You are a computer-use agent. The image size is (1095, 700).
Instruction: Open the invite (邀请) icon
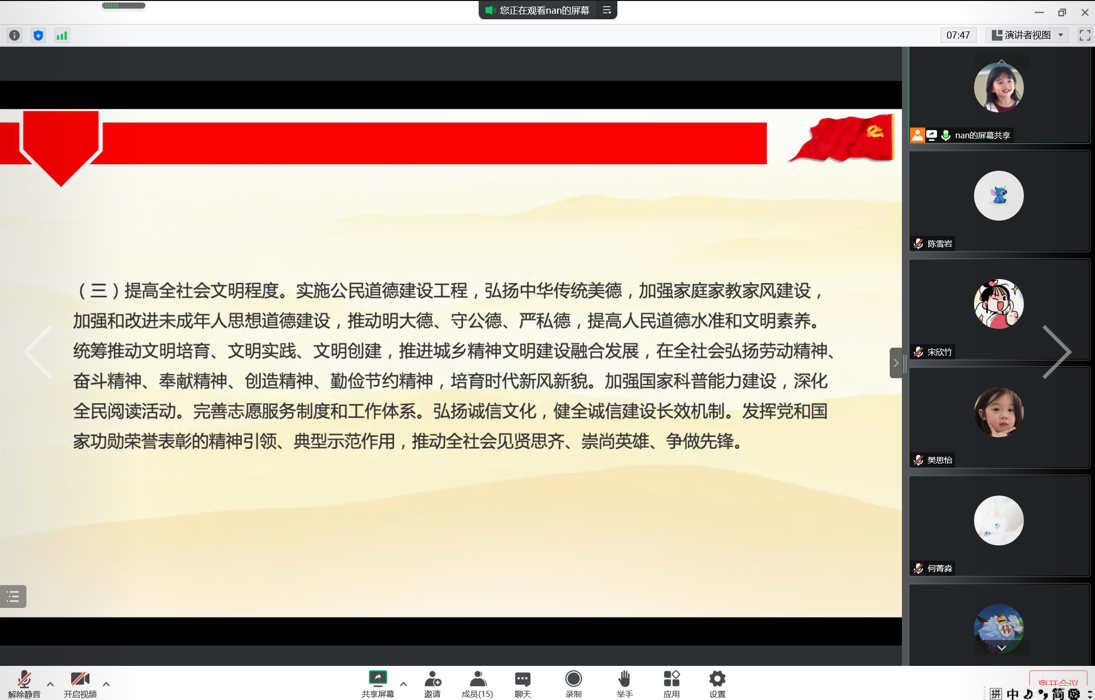coord(432,680)
